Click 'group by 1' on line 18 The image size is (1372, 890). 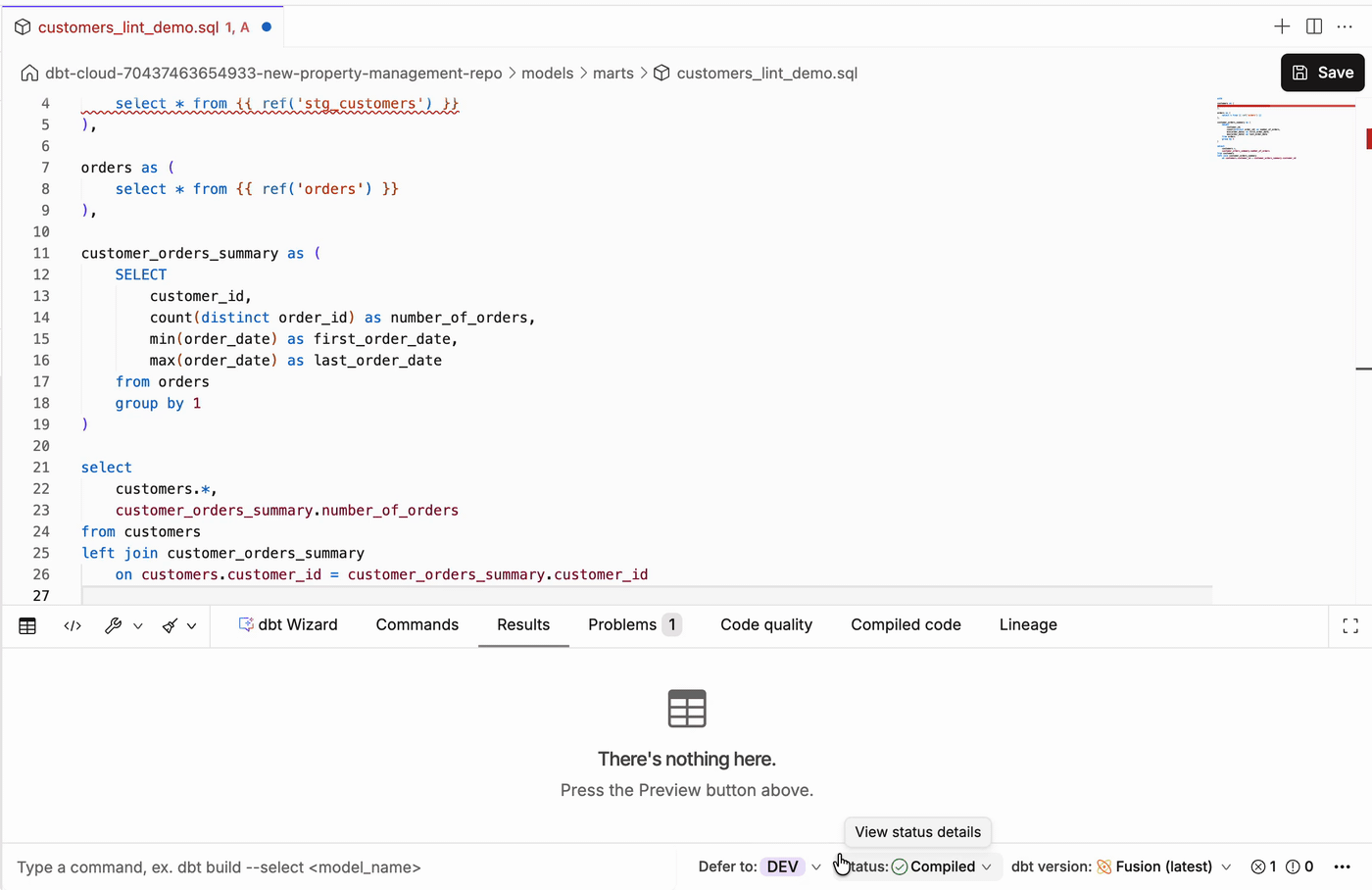158,403
